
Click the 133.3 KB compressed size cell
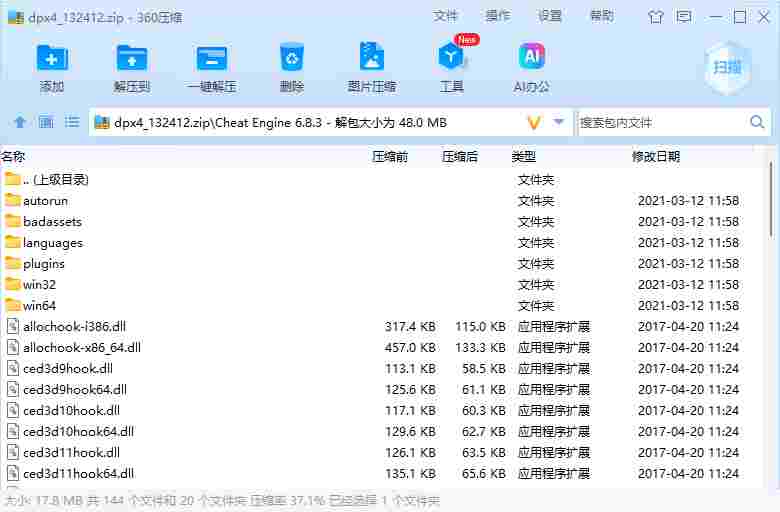480,347
